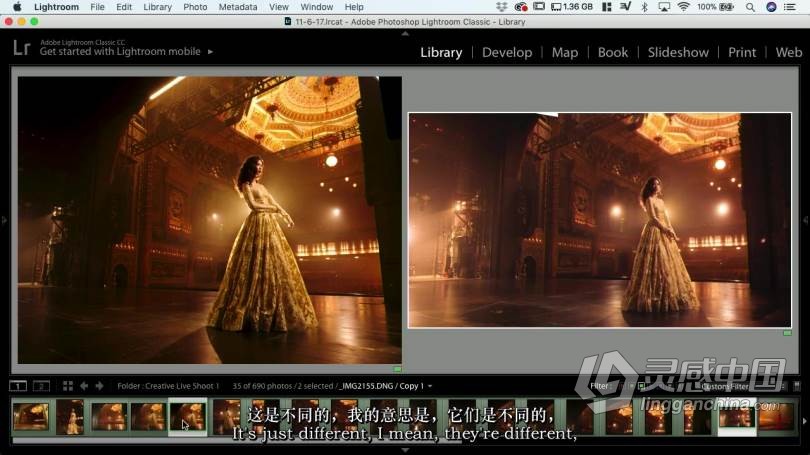
Task: Open the AirPlay display menu icon
Action: click(664, 7)
